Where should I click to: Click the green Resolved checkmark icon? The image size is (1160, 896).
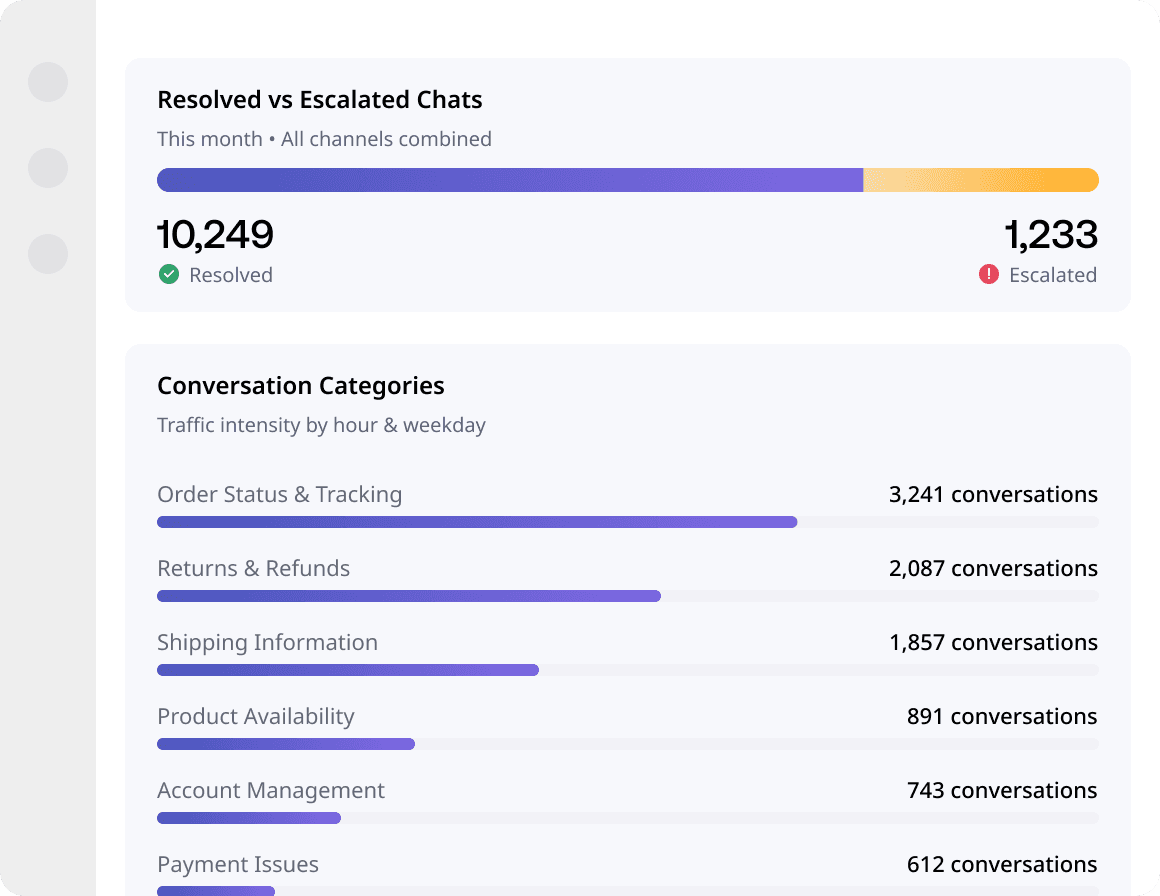pos(169,274)
